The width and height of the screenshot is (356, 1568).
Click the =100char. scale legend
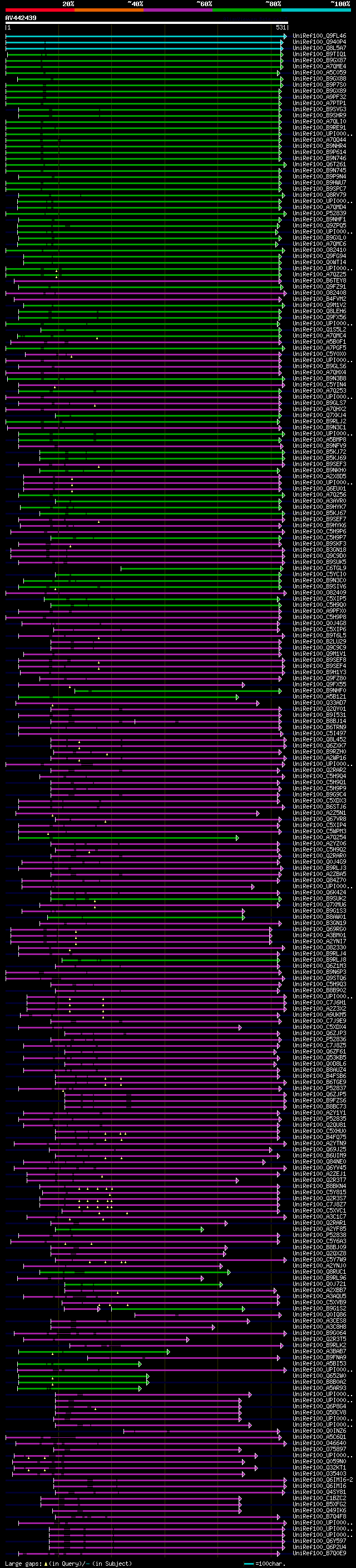click(264, 1563)
